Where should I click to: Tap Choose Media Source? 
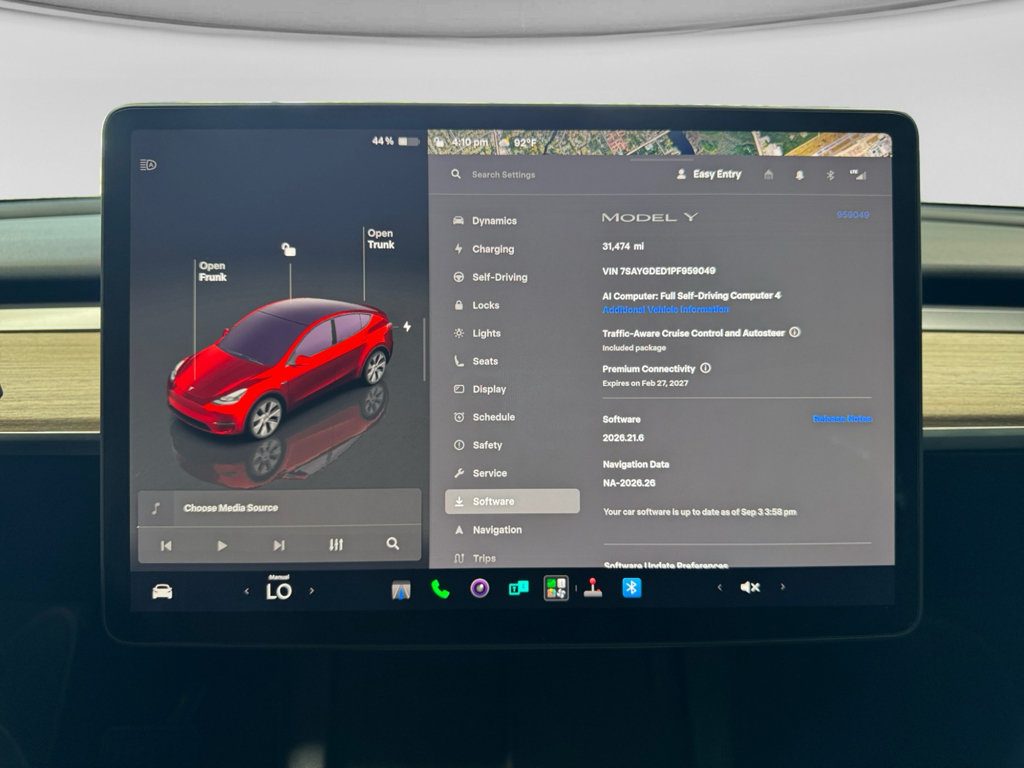(x=231, y=507)
